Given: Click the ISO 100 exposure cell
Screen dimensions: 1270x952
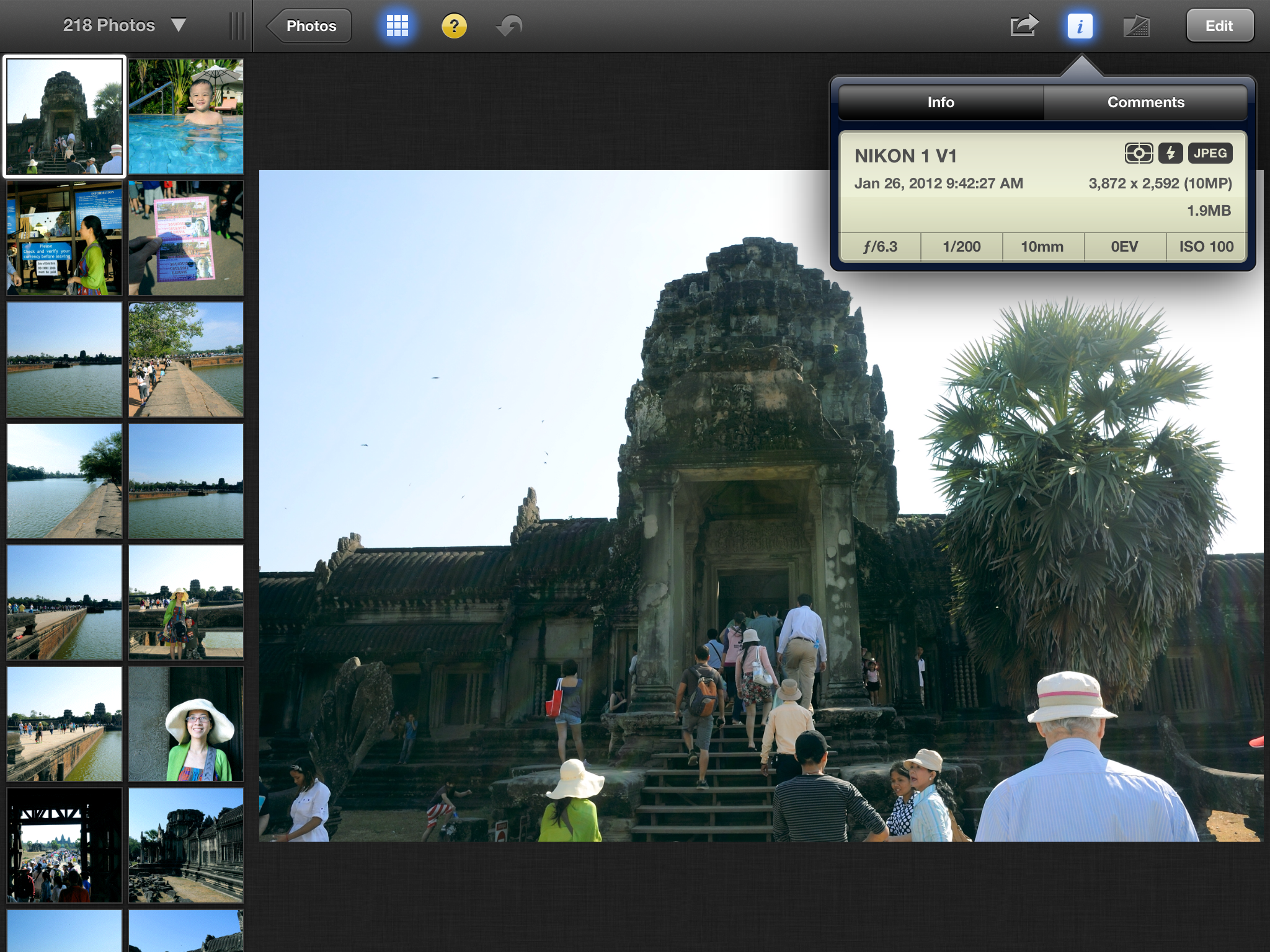Looking at the screenshot, I should click(x=1206, y=247).
